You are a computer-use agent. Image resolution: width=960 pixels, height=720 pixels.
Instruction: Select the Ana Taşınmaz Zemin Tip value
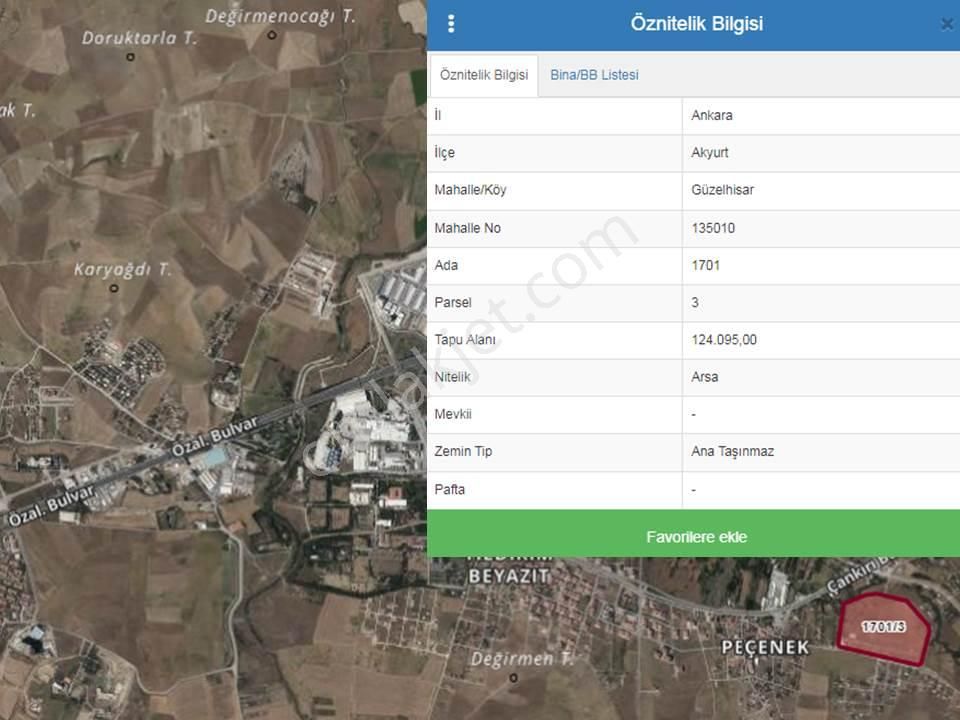coord(732,451)
